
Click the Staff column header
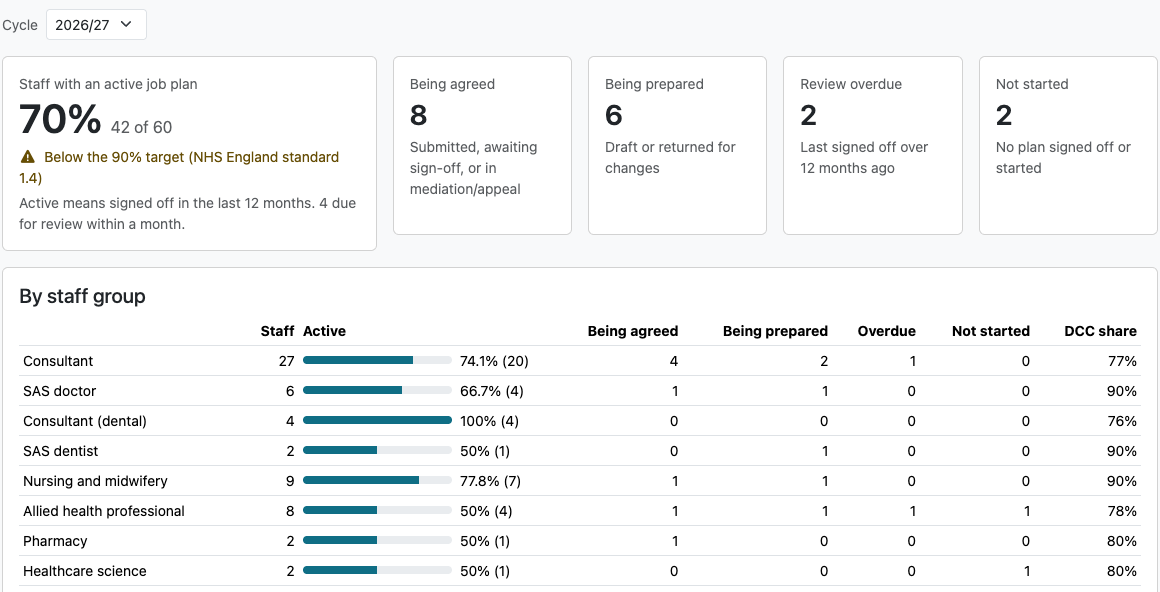coord(277,331)
